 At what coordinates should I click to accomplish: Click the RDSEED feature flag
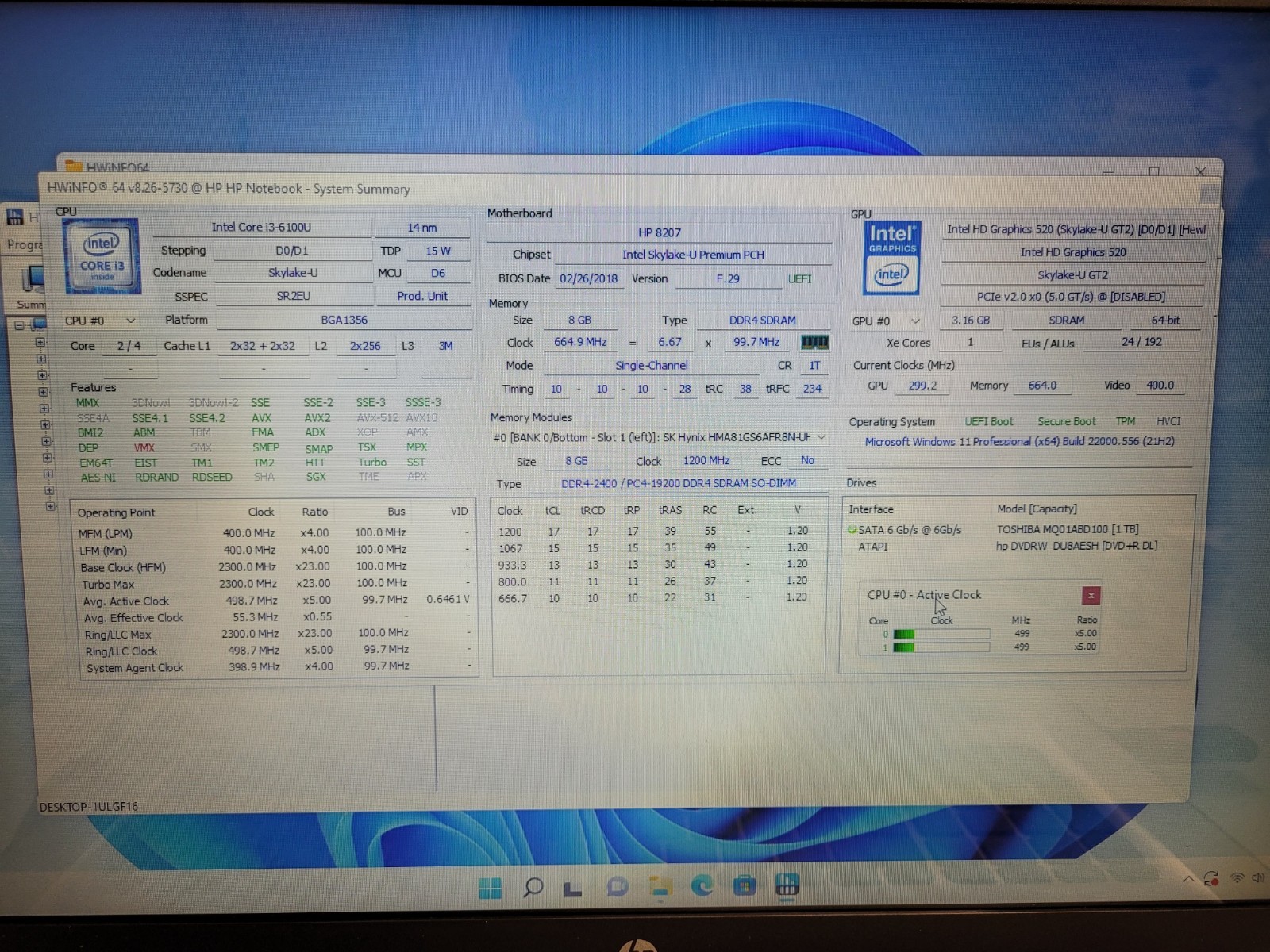point(212,477)
